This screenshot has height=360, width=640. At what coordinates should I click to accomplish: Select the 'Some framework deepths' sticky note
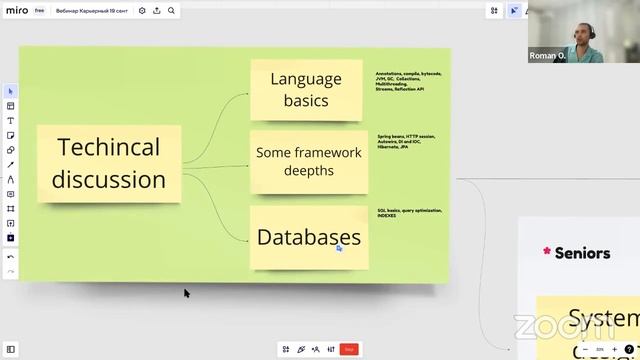tap(309, 162)
